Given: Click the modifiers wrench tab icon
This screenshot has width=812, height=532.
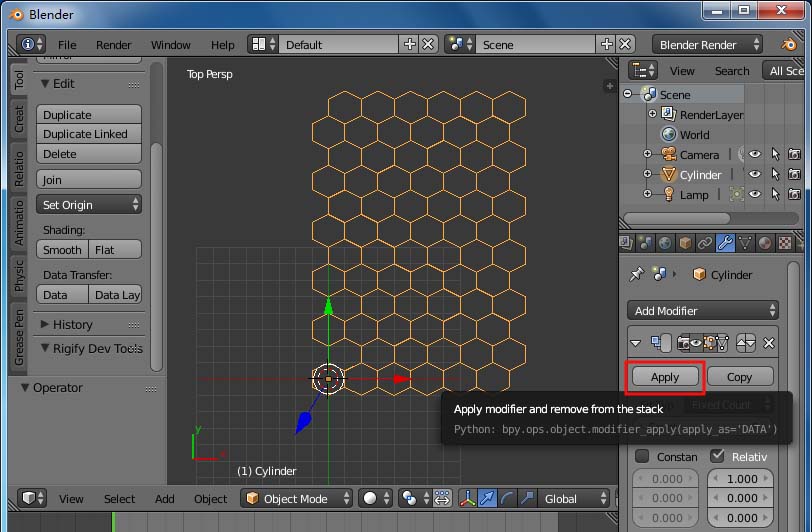Looking at the screenshot, I should [x=727, y=243].
